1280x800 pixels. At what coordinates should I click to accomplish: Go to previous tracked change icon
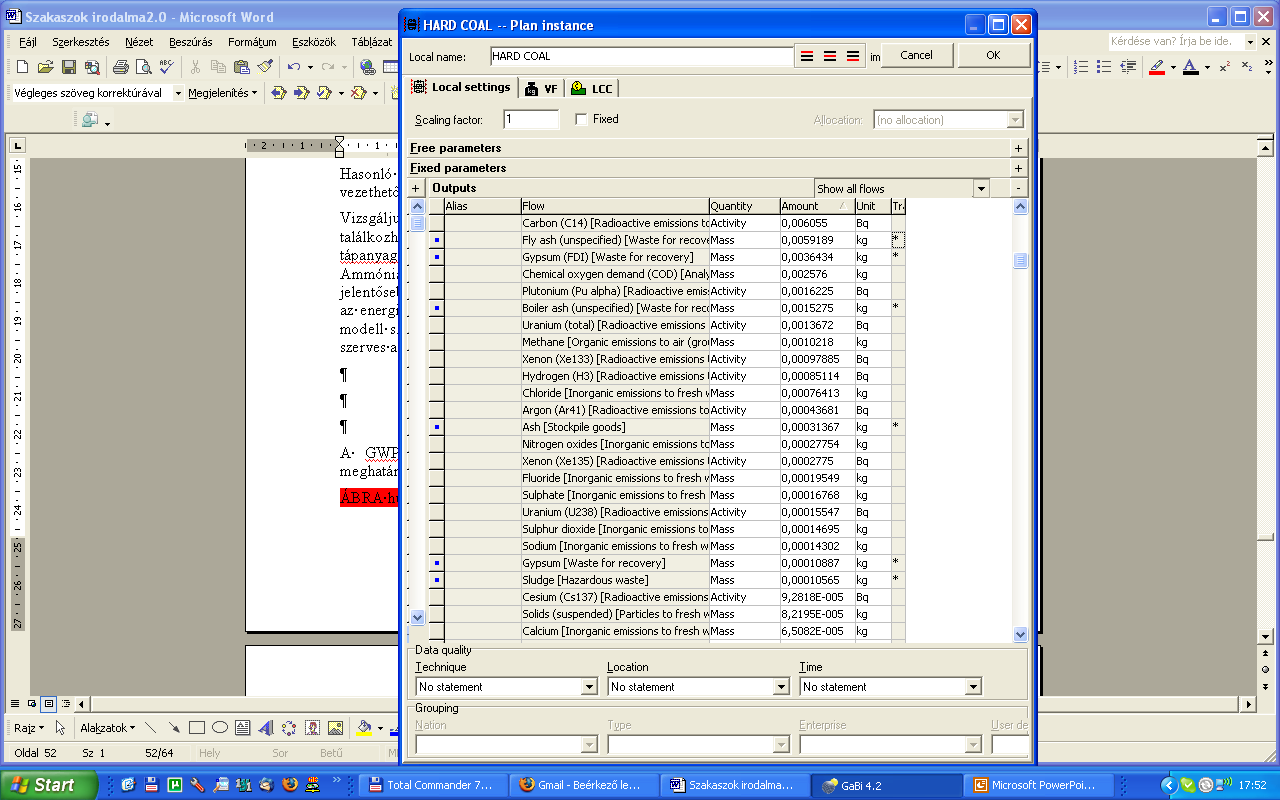(x=279, y=93)
